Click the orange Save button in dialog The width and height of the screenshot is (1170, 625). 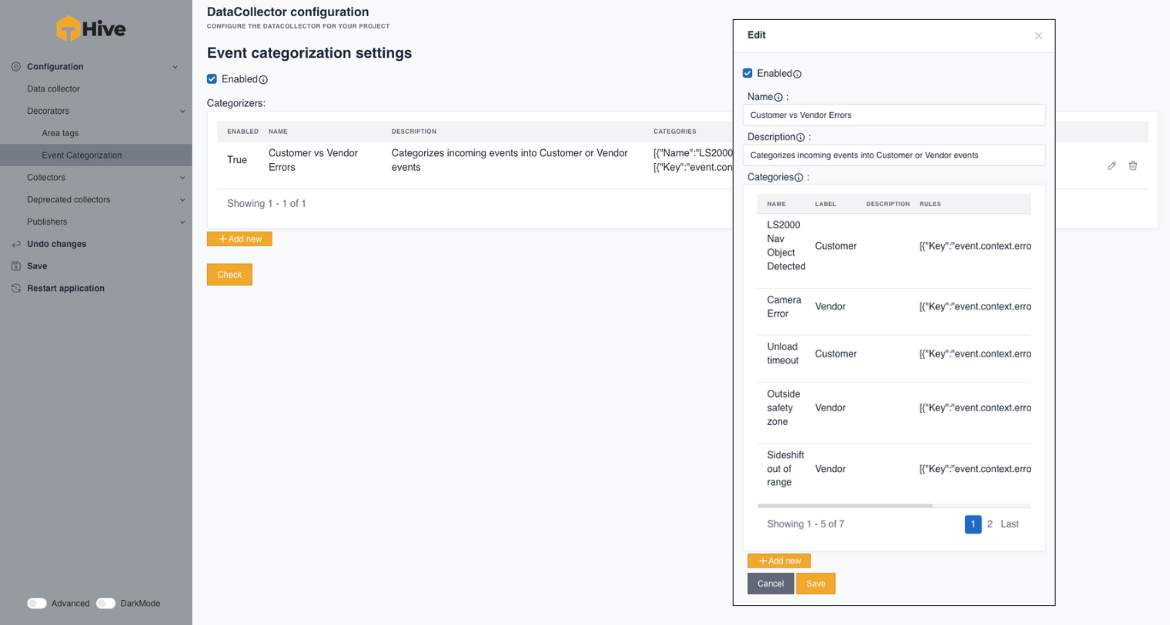coord(815,584)
